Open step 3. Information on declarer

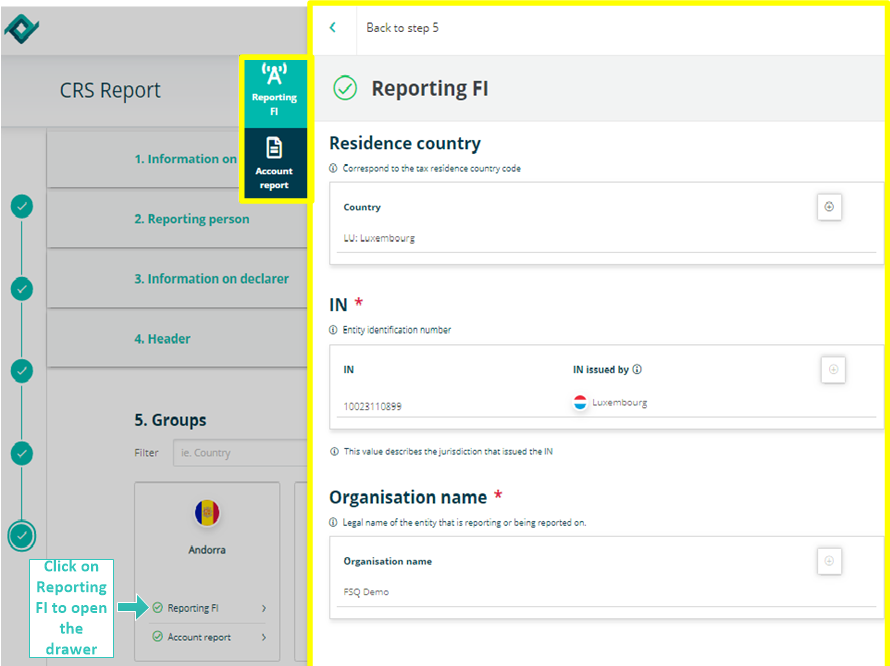tap(211, 279)
